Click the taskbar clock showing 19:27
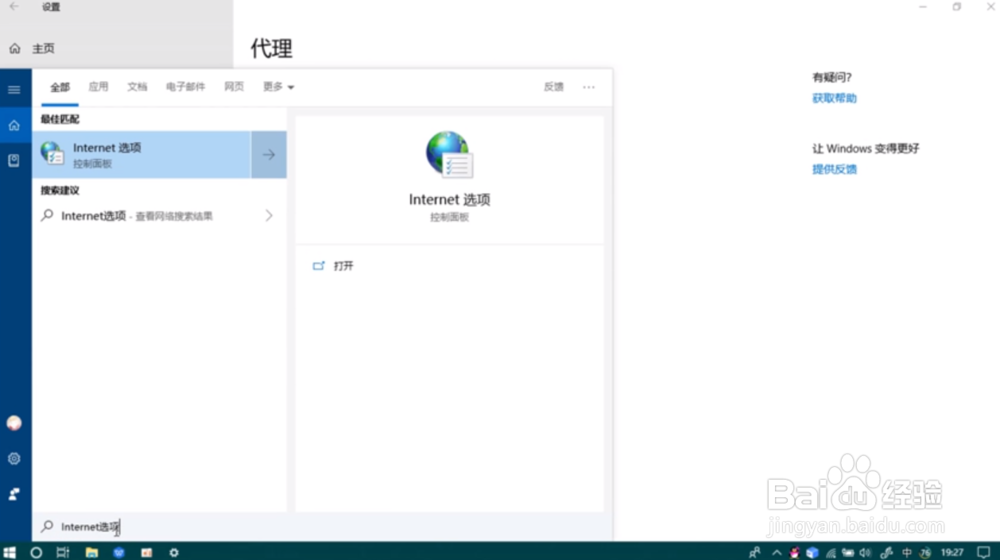 pyautogui.click(x=952, y=552)
